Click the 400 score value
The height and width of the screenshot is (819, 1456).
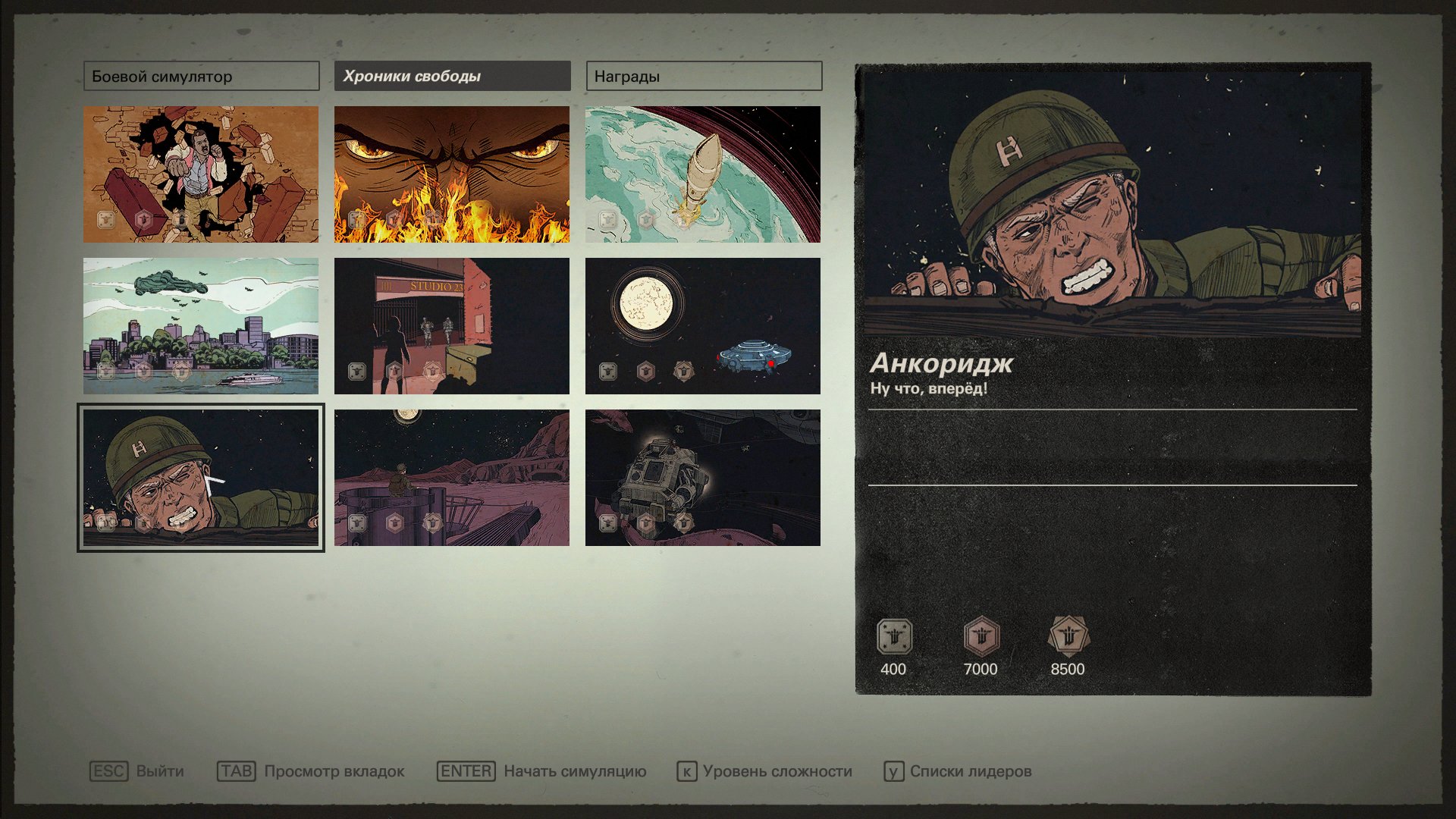893,669
